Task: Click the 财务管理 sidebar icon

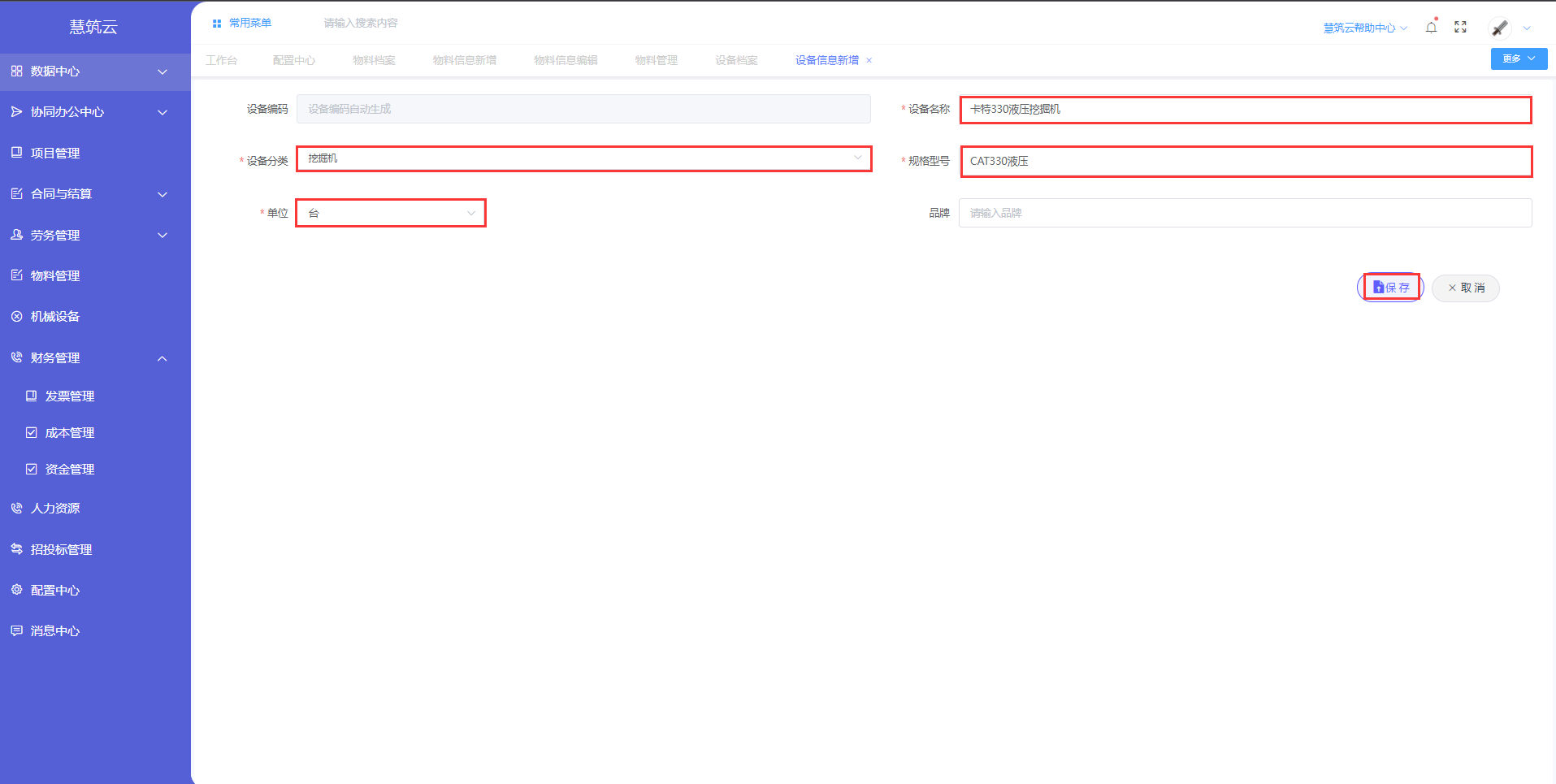Action: (16, 357)
